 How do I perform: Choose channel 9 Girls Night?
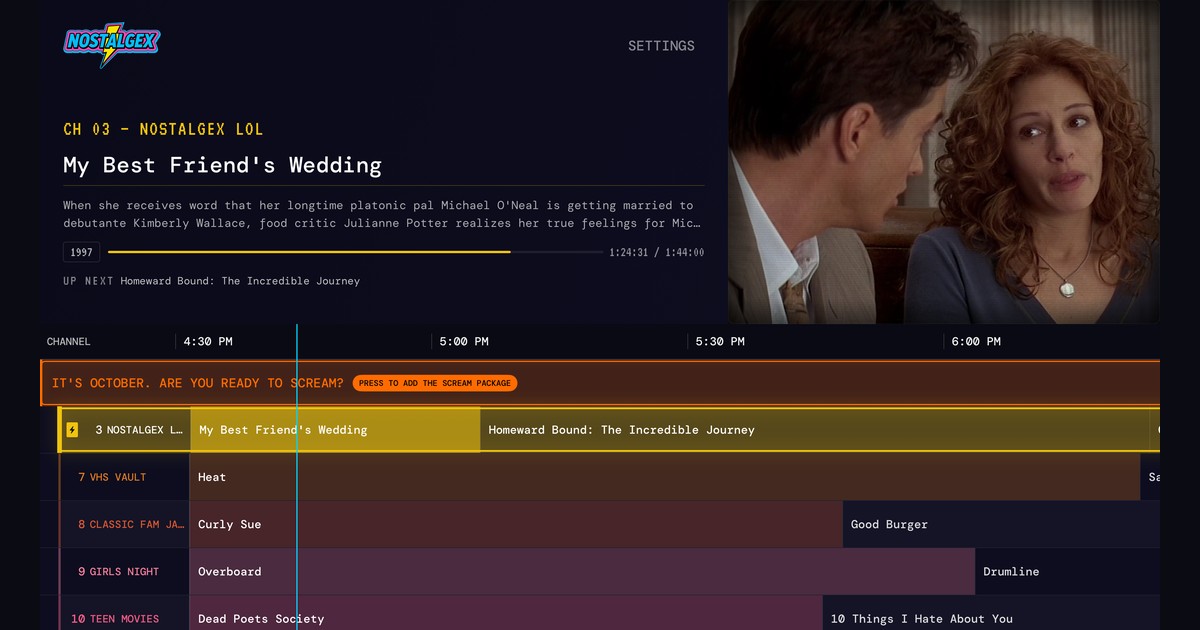125,572
